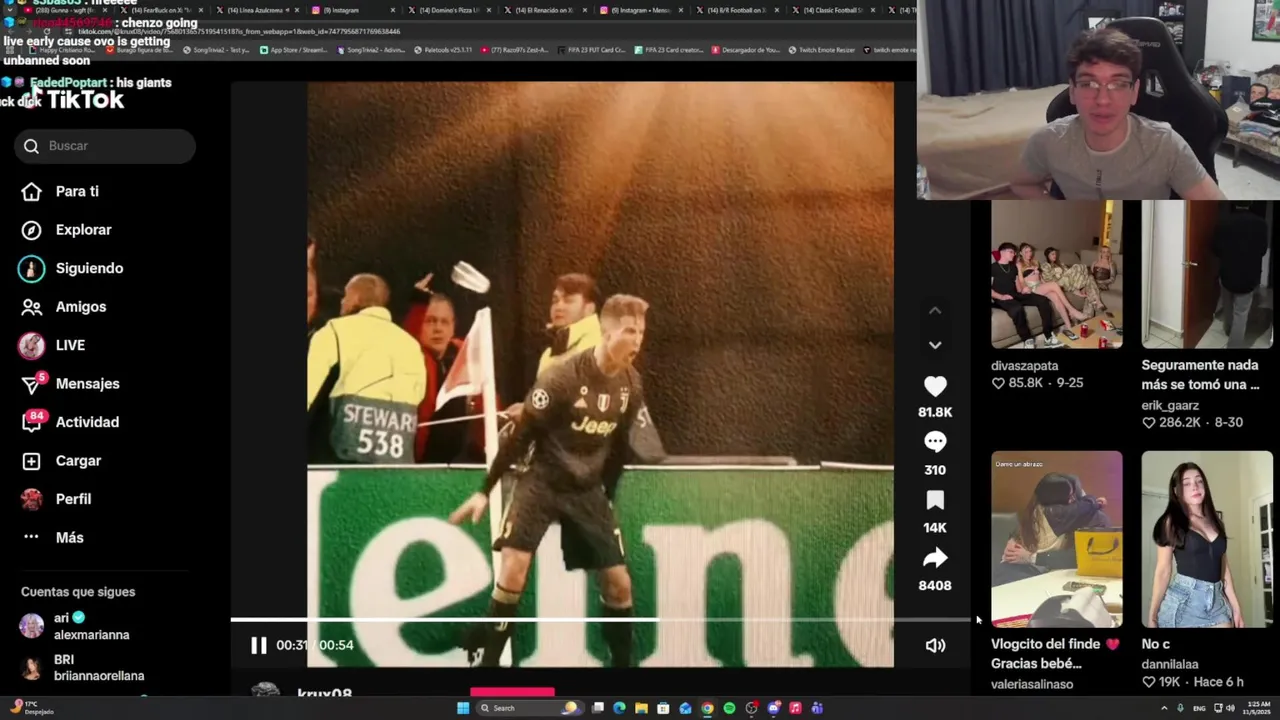Go to the Siguiendo feed
The height and width of the screenshot is (720, 1280).
point(72,268)
